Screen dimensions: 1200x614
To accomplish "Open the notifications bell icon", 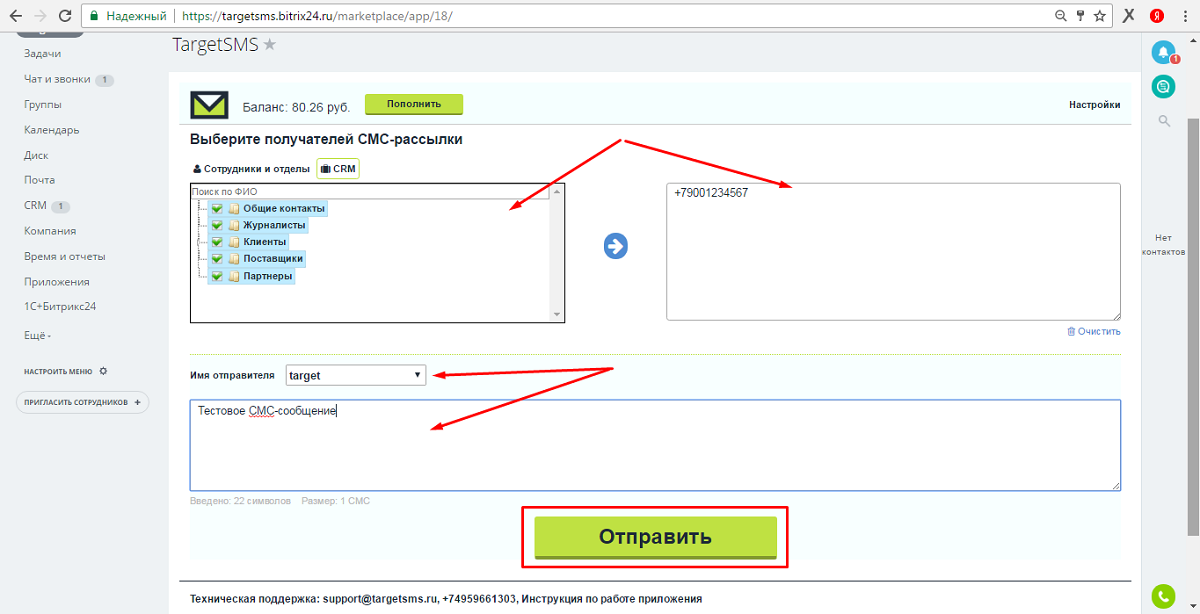I will (1163, 52).
